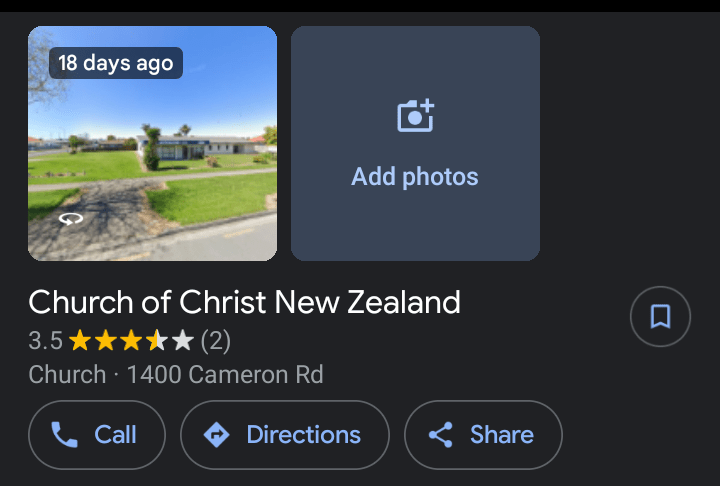Select the Add photos text

pos(415,178)
